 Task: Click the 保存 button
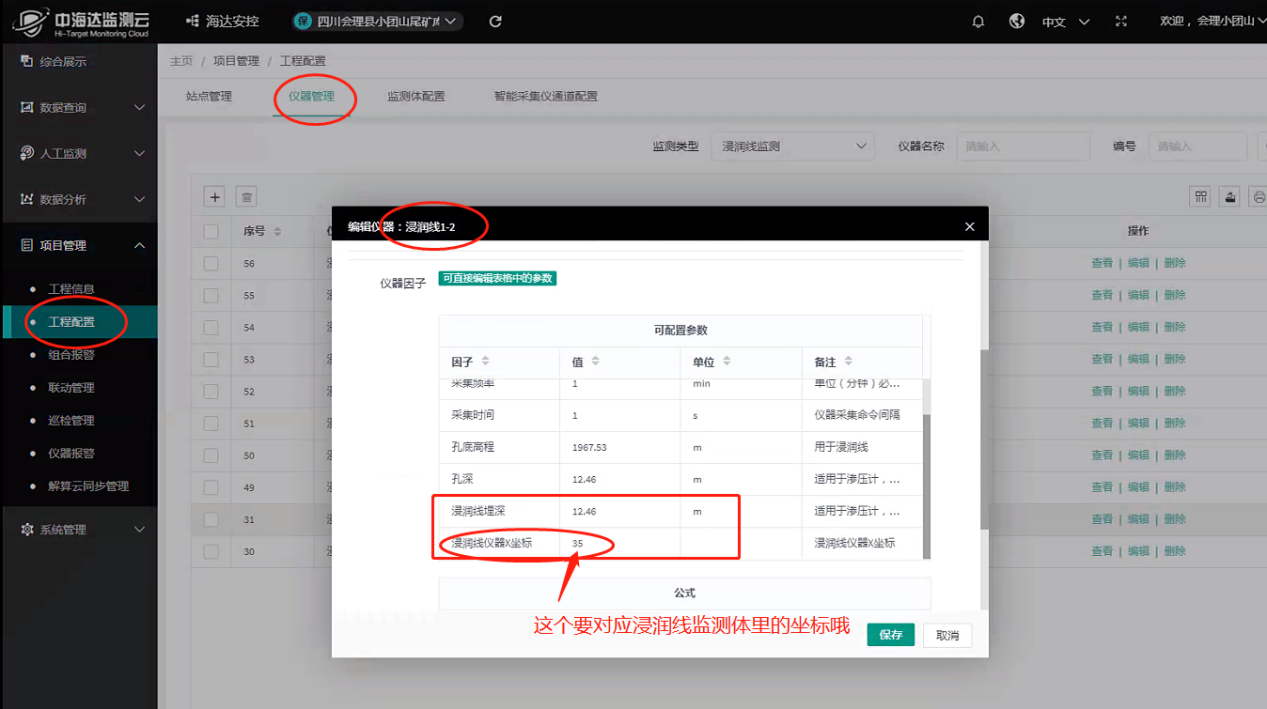click(x=890, y=635)
